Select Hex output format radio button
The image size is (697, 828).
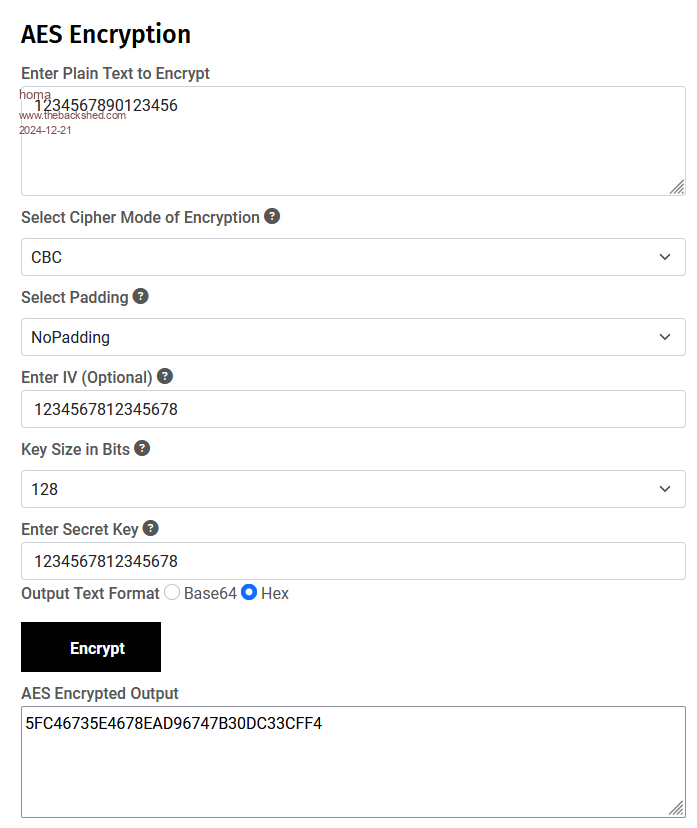click(x=249, y=593)
